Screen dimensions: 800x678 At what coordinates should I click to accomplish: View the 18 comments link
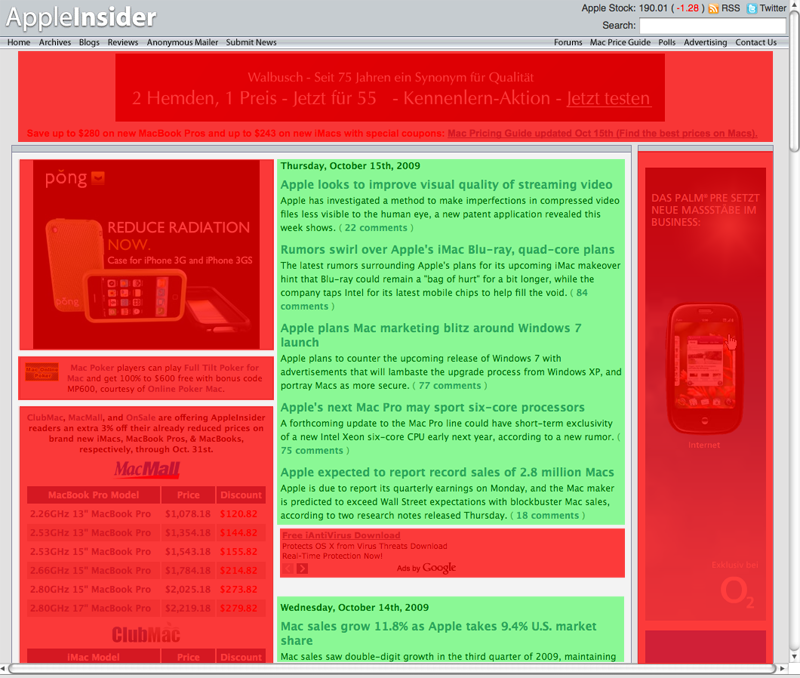[x=547, y=516]
